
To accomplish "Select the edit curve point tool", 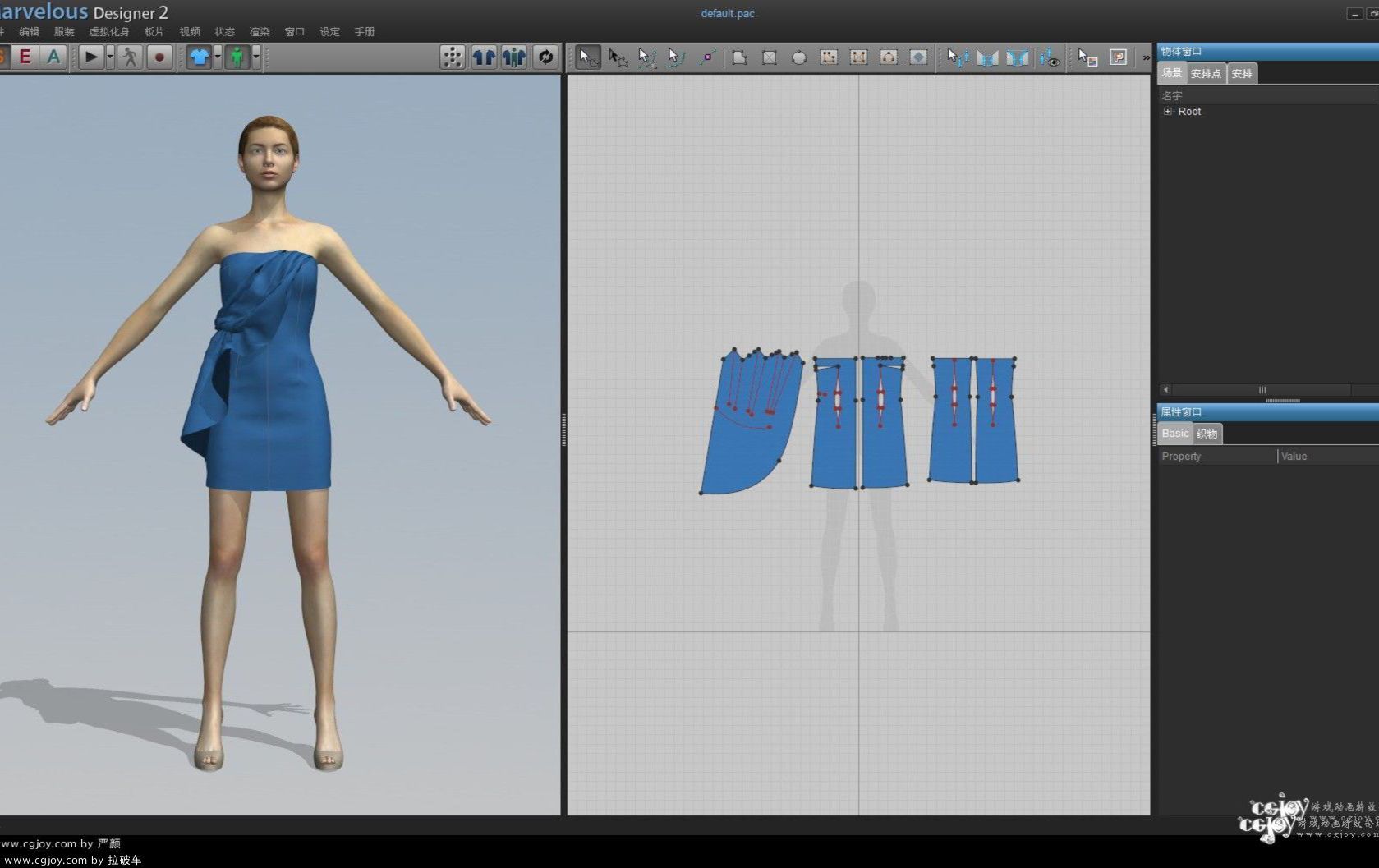I will click(677, 57).
